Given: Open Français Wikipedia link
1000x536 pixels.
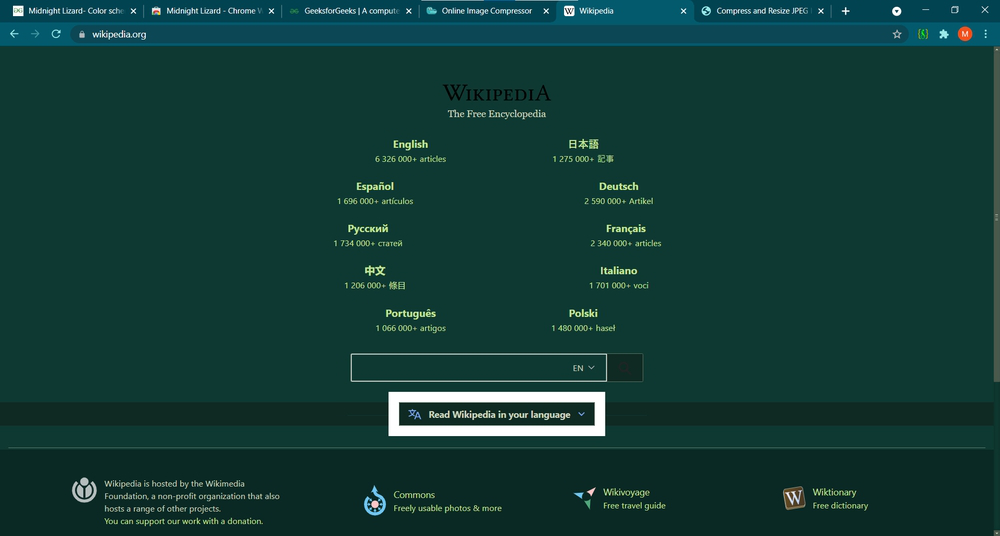Looking at the screenshot, I should 626,228.
